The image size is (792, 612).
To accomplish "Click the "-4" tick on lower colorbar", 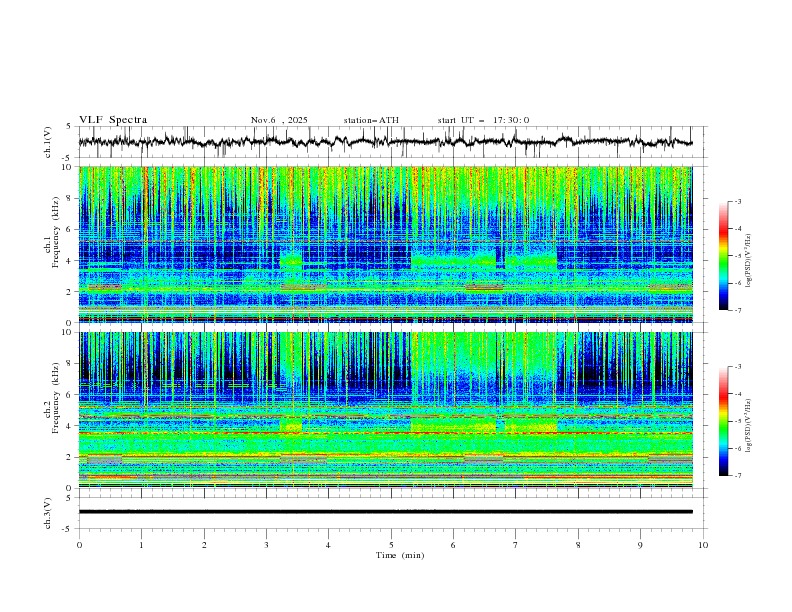I will pyautogui.click(x=737, y=394).
